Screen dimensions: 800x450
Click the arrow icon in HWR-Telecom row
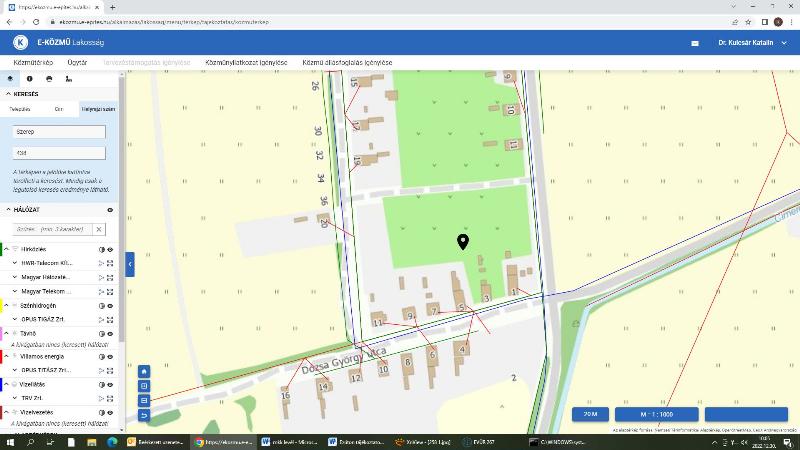pos(101,263)
